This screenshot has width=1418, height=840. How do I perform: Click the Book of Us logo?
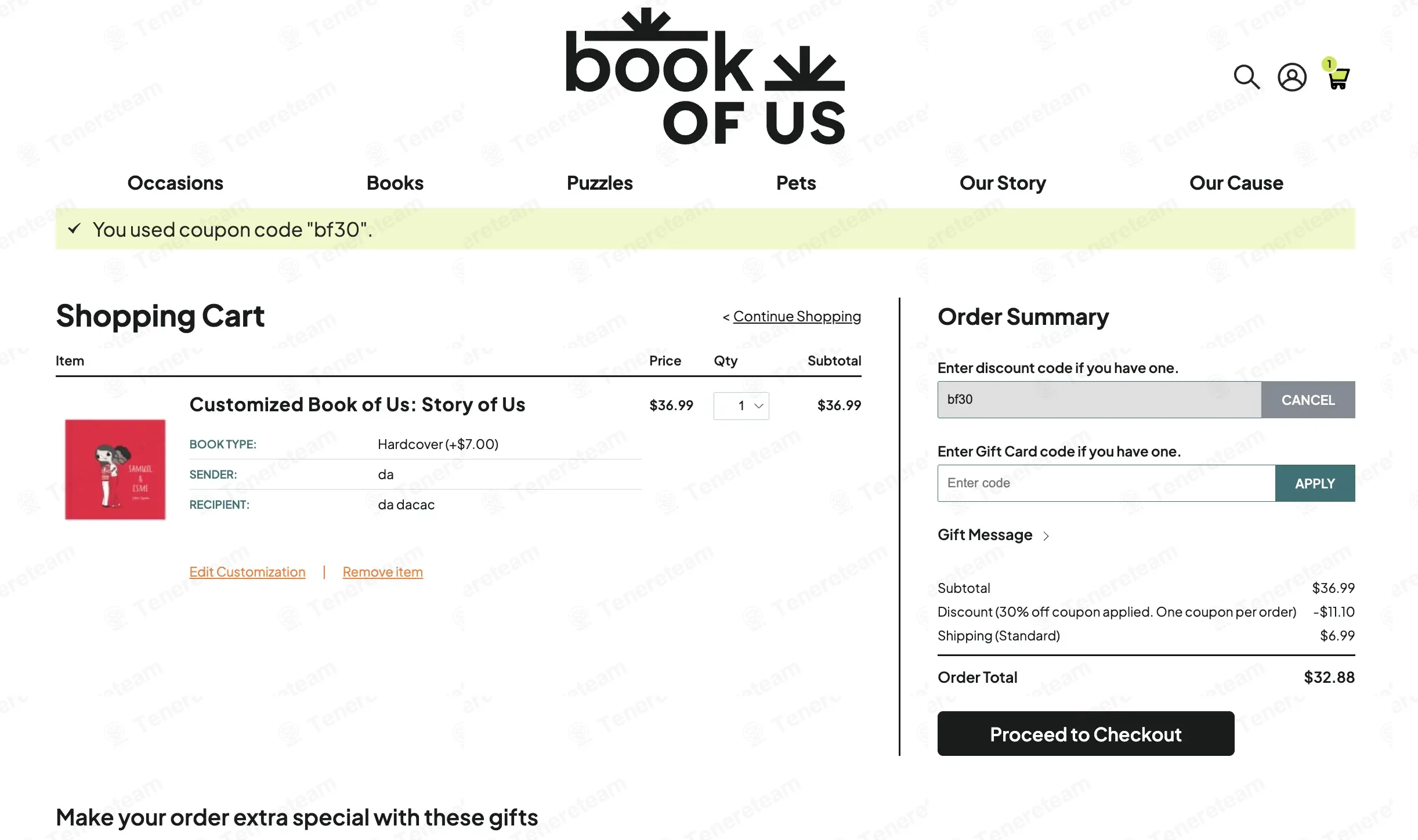point(706,77)
